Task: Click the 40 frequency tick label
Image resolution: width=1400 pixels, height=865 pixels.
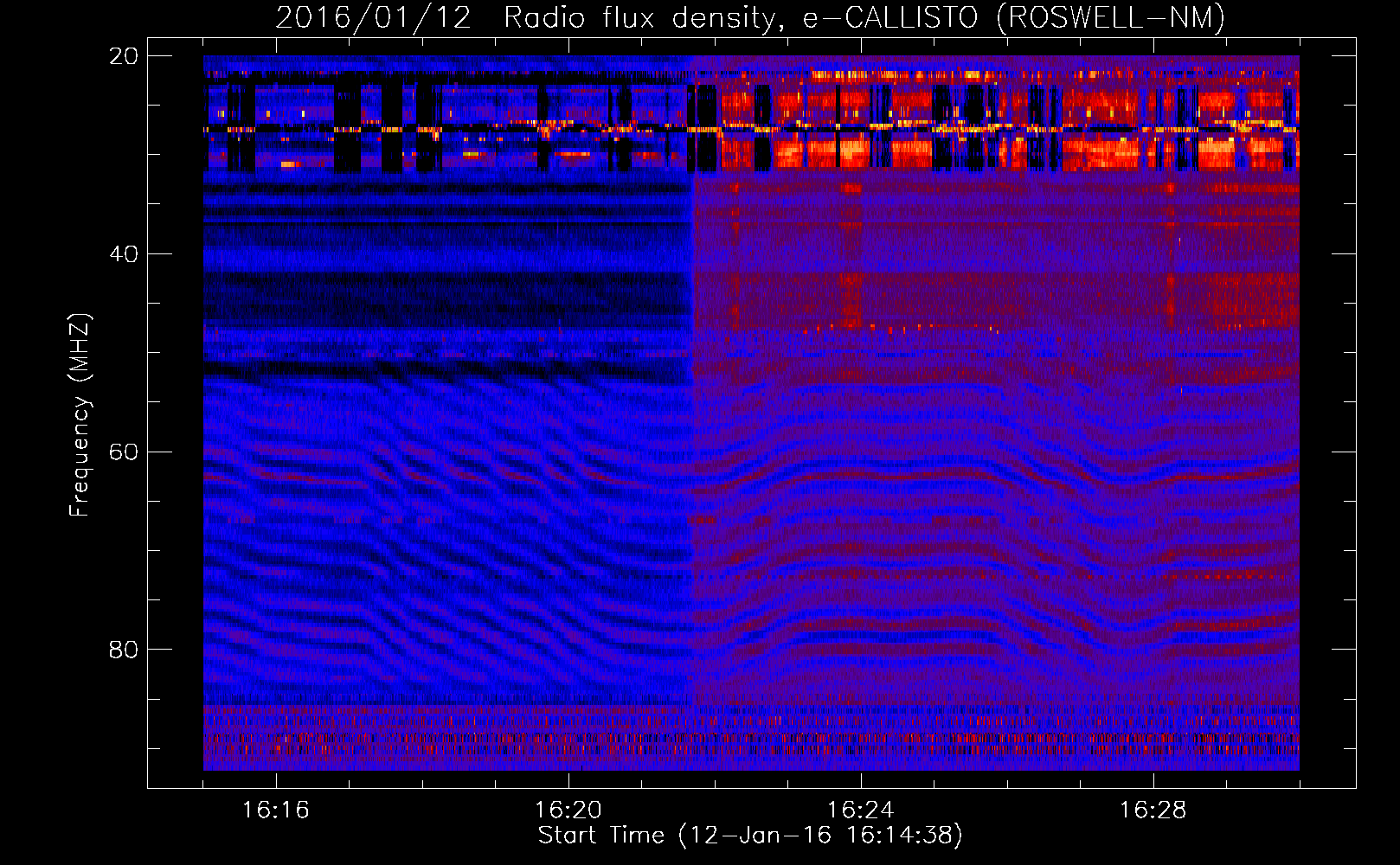Action: (123, 254)
